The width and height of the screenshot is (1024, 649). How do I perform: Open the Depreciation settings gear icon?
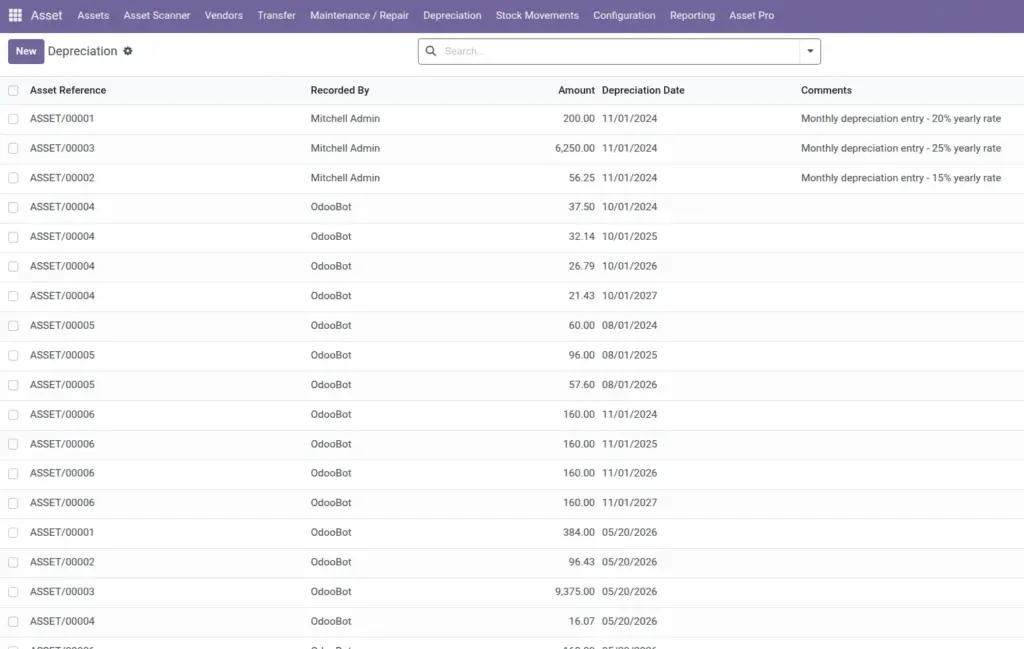(128, 51)
